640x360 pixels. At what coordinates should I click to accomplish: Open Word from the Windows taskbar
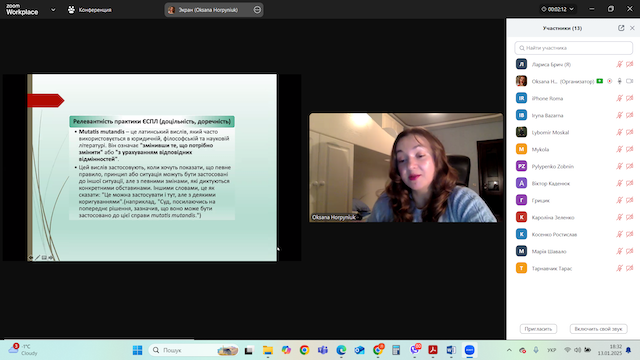point(451,350)
